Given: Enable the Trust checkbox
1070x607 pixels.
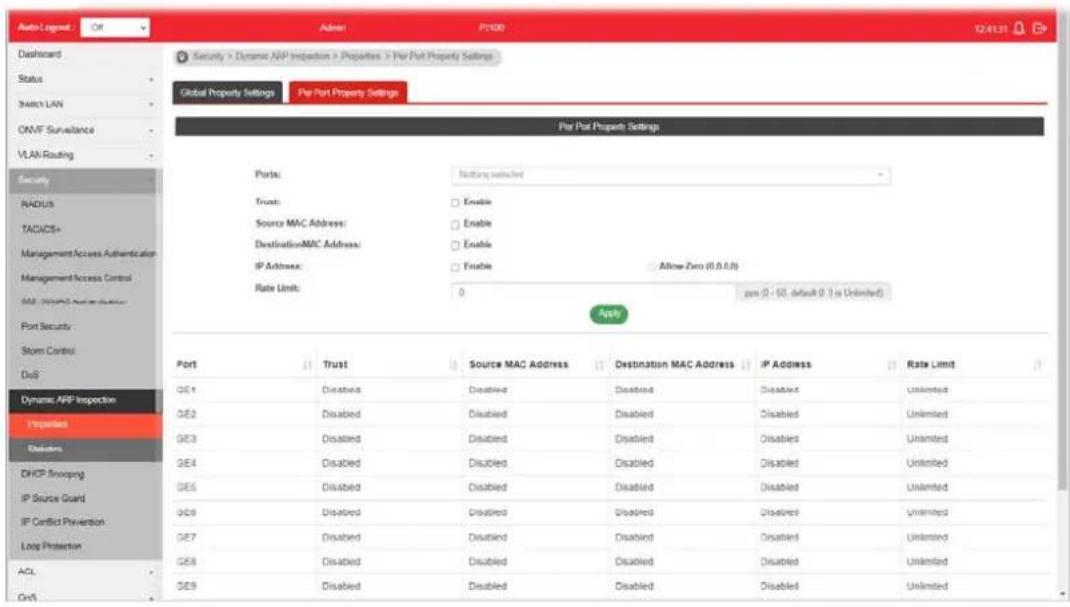Looking at the screenshot, I should click(x=455, y=203).
